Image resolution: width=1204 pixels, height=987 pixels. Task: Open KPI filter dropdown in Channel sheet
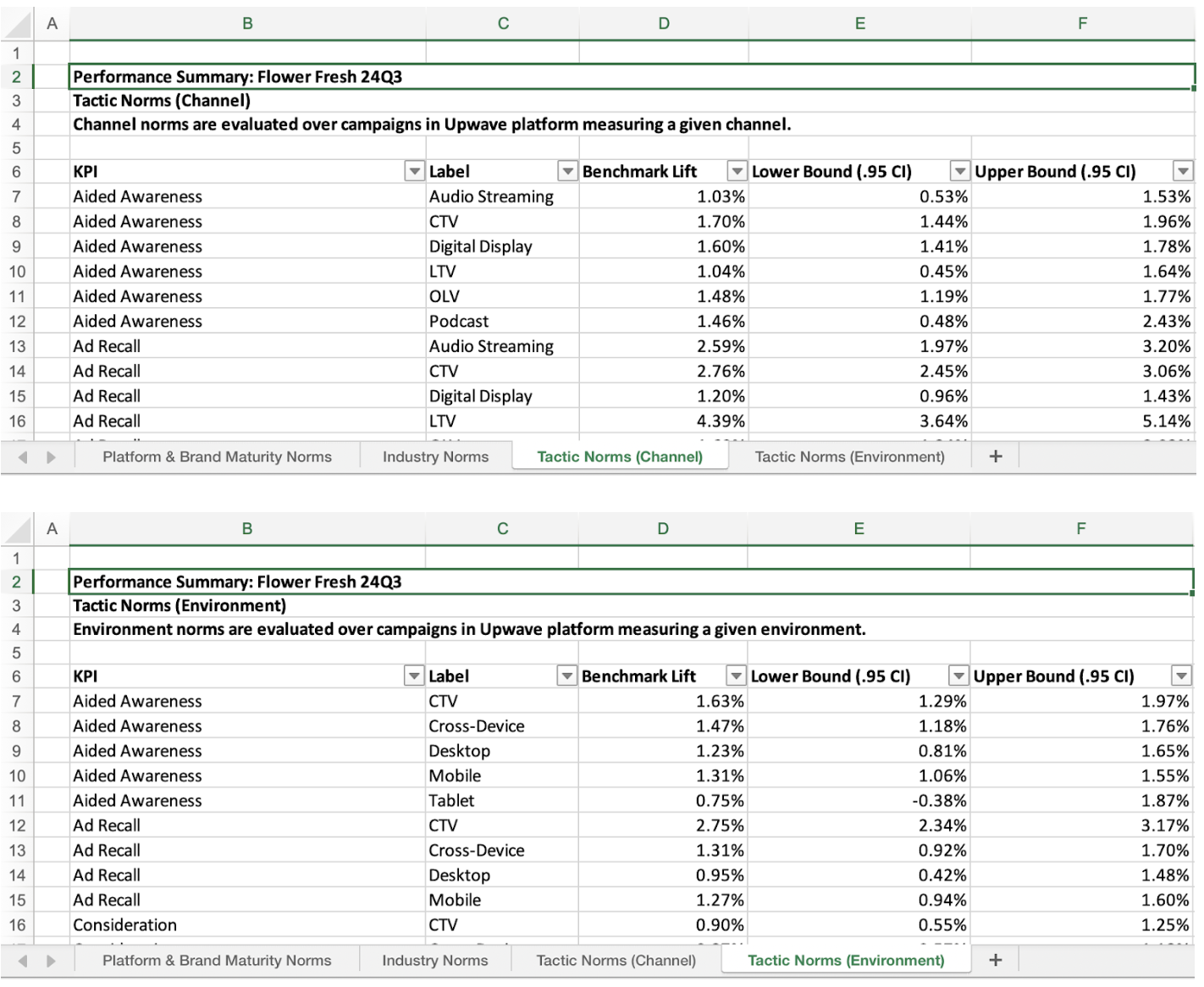click(414, 172)
